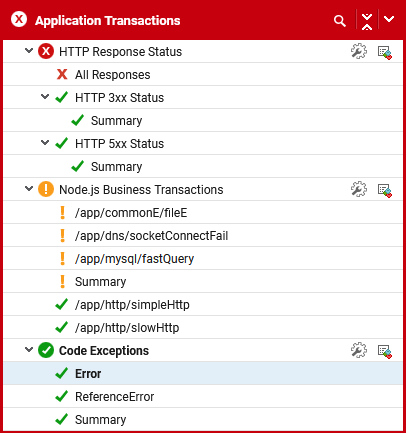406x433 pixels.
Task: Click the collapse-all arrows icon in header
Action: [367, 21]
